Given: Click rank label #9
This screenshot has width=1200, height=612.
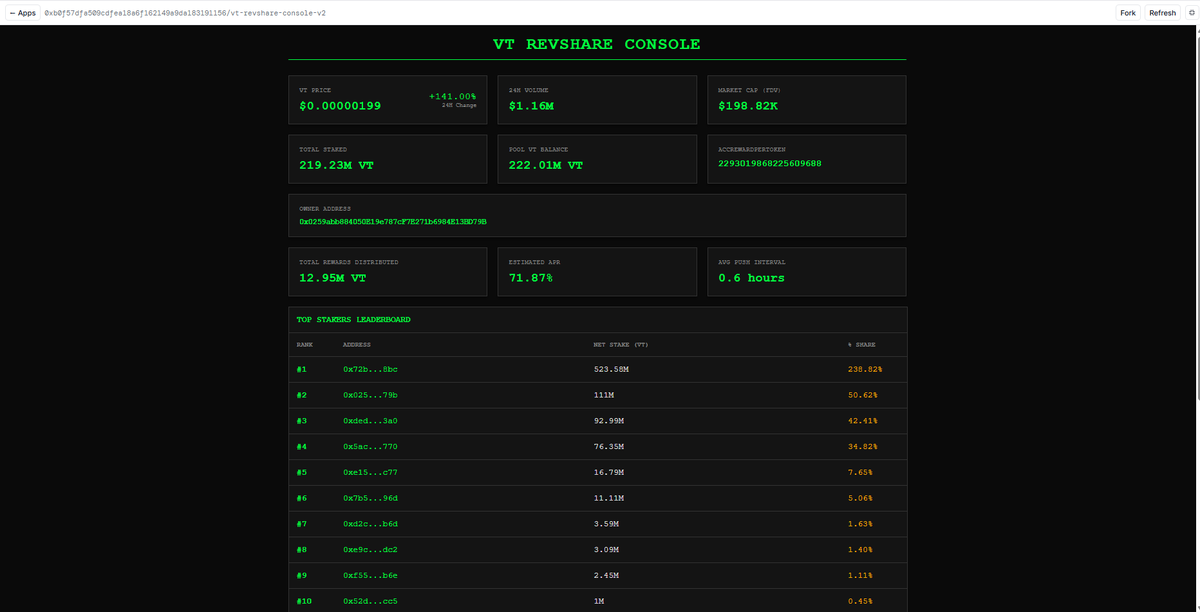Looking at the screenshot, I should 302,576.
